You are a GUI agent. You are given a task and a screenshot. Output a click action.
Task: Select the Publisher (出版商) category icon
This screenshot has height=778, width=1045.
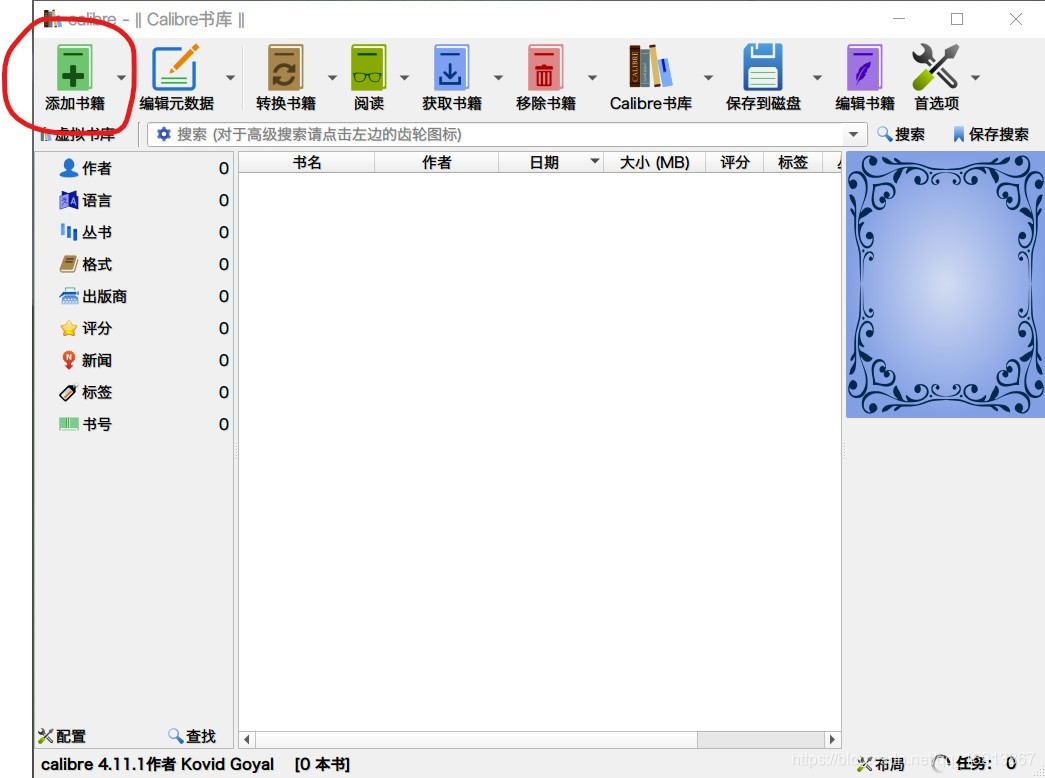69,296
